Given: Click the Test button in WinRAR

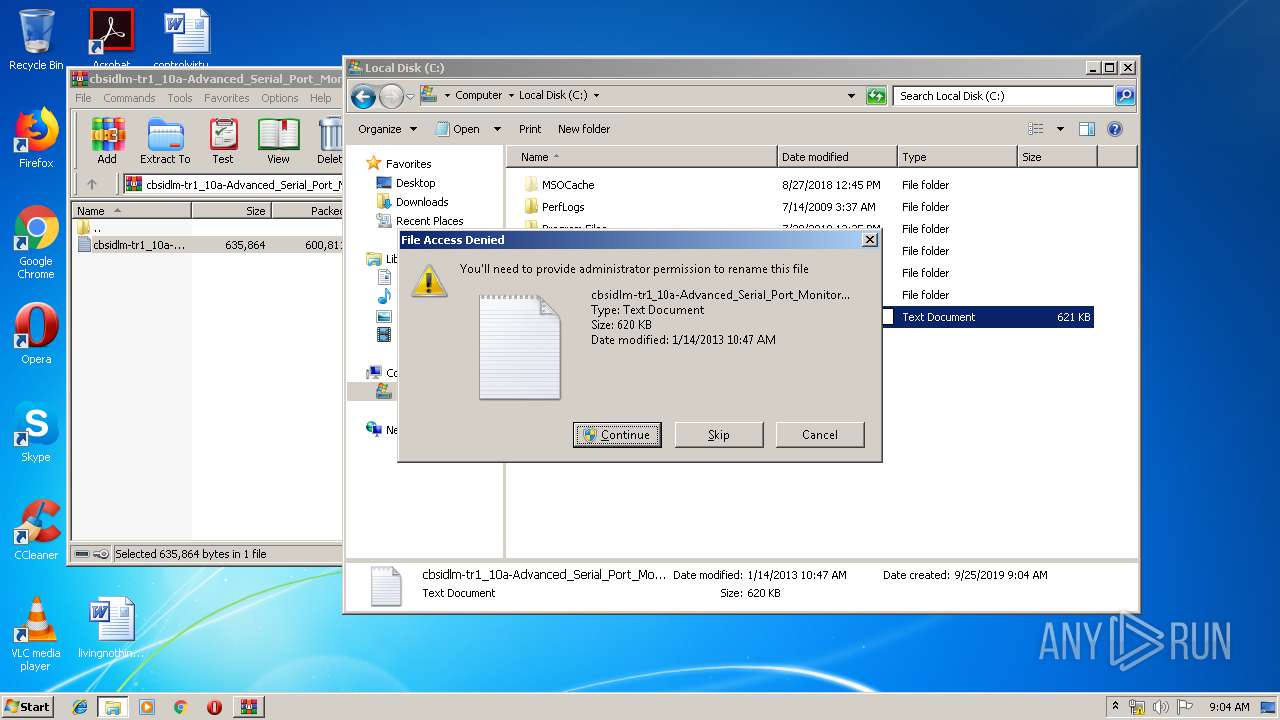Looking at the screenshot, I should point(223,141).
